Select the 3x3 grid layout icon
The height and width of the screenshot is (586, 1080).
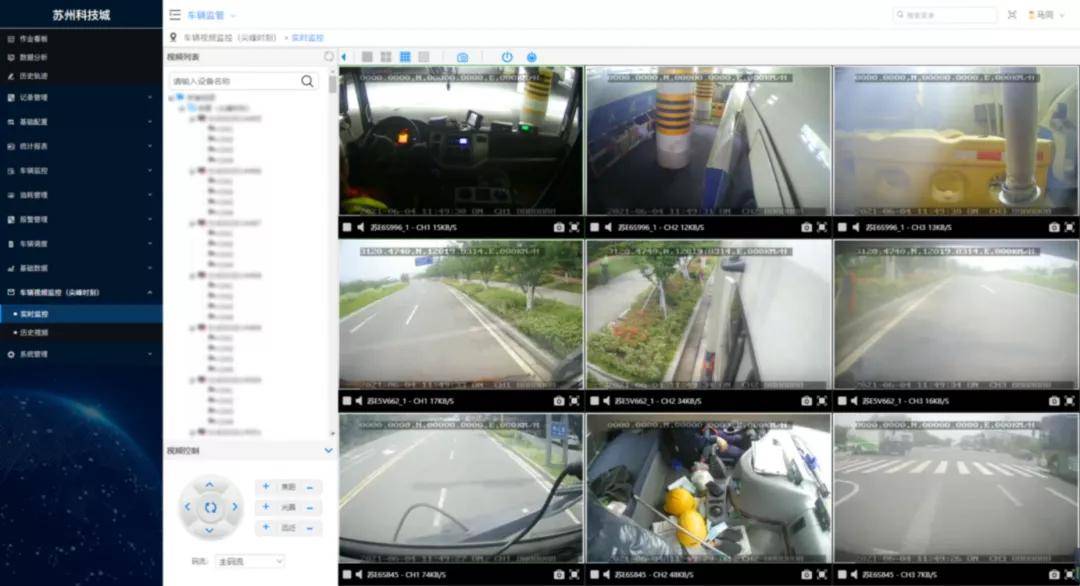pos(405,57)
